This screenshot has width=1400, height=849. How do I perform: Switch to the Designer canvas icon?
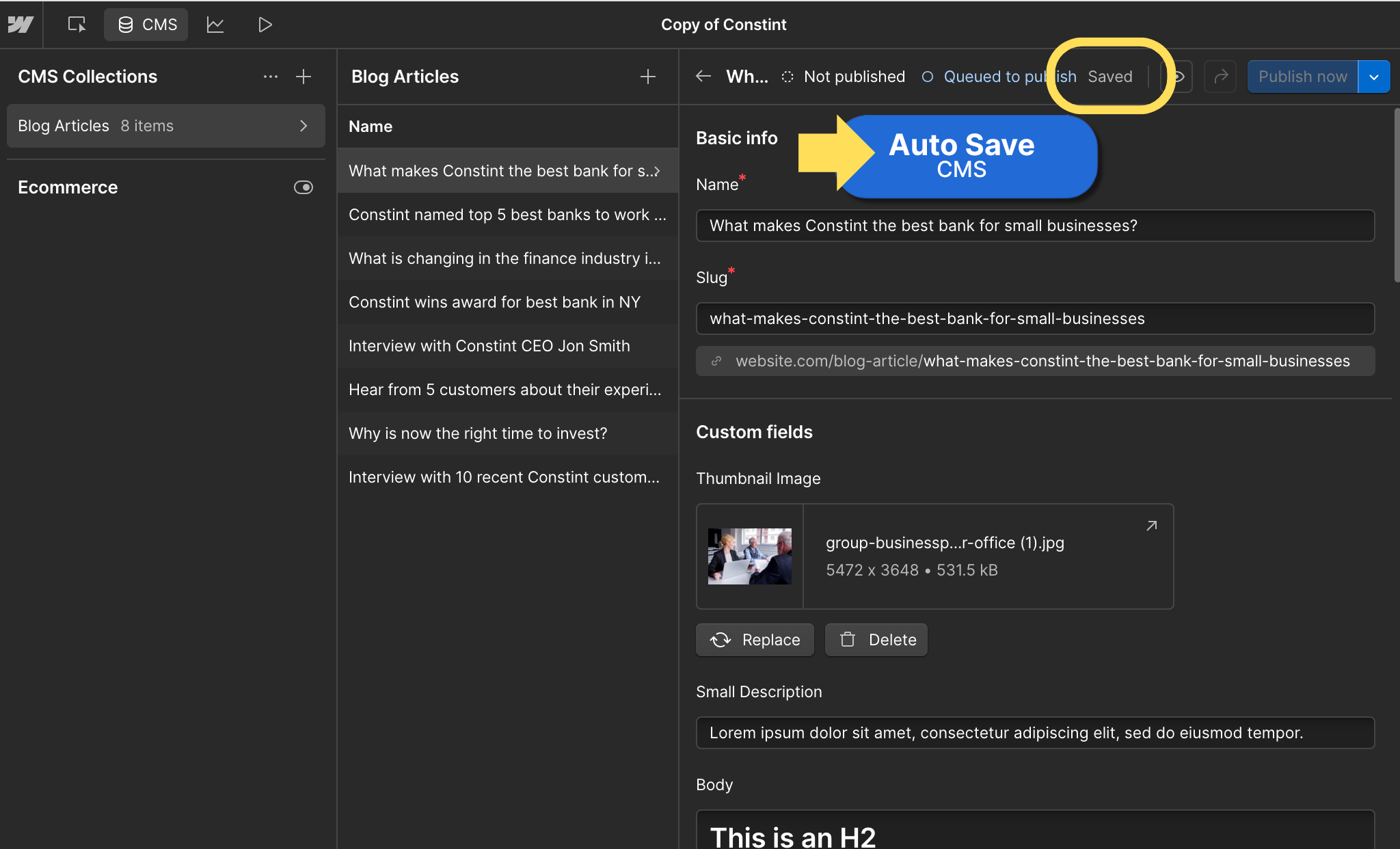pos(77,25)
